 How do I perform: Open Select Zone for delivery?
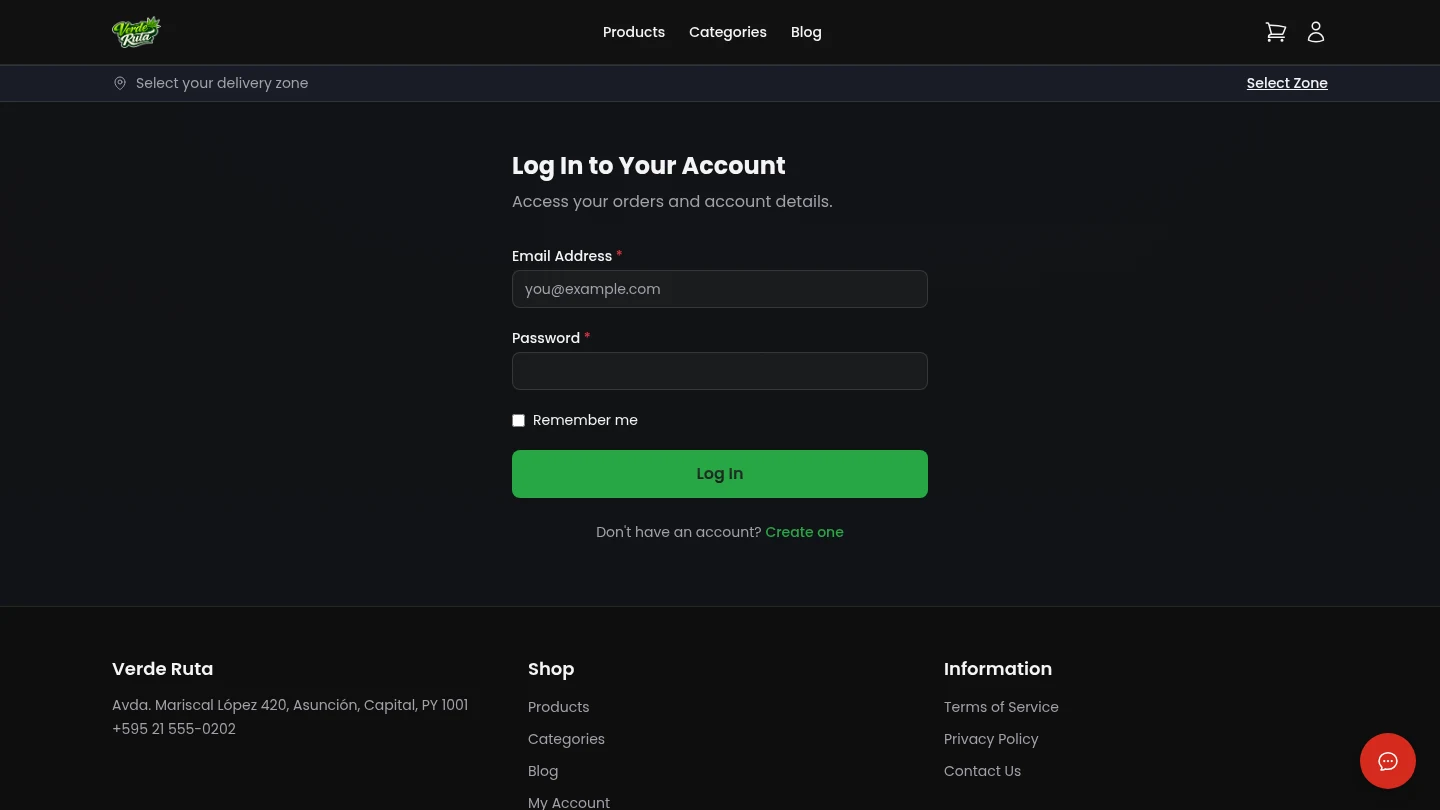point(1287,83)
